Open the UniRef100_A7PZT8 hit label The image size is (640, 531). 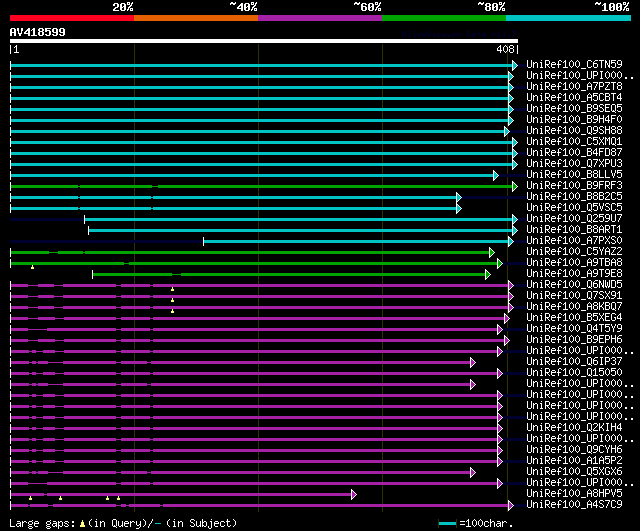click(x=574, y=87)
